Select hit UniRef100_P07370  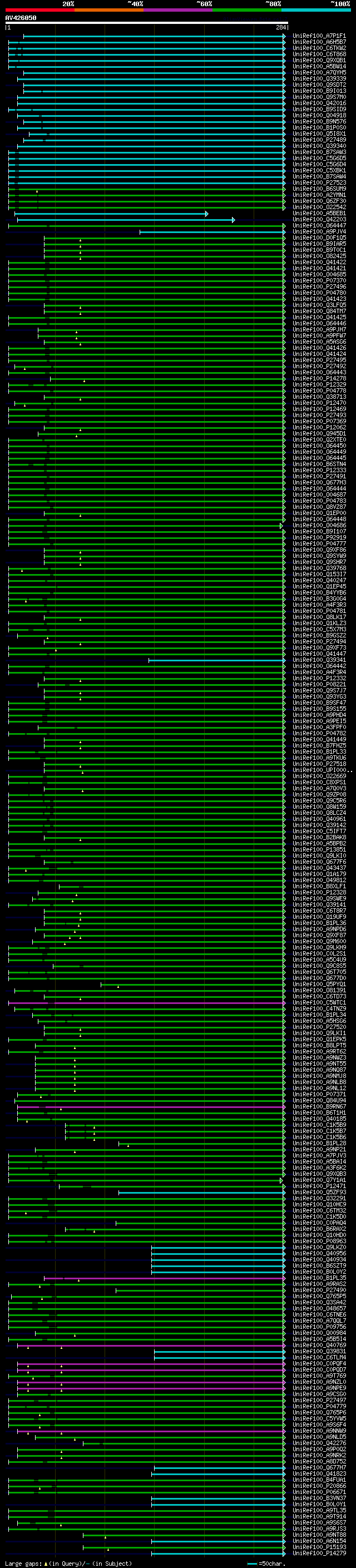point(319,280)
